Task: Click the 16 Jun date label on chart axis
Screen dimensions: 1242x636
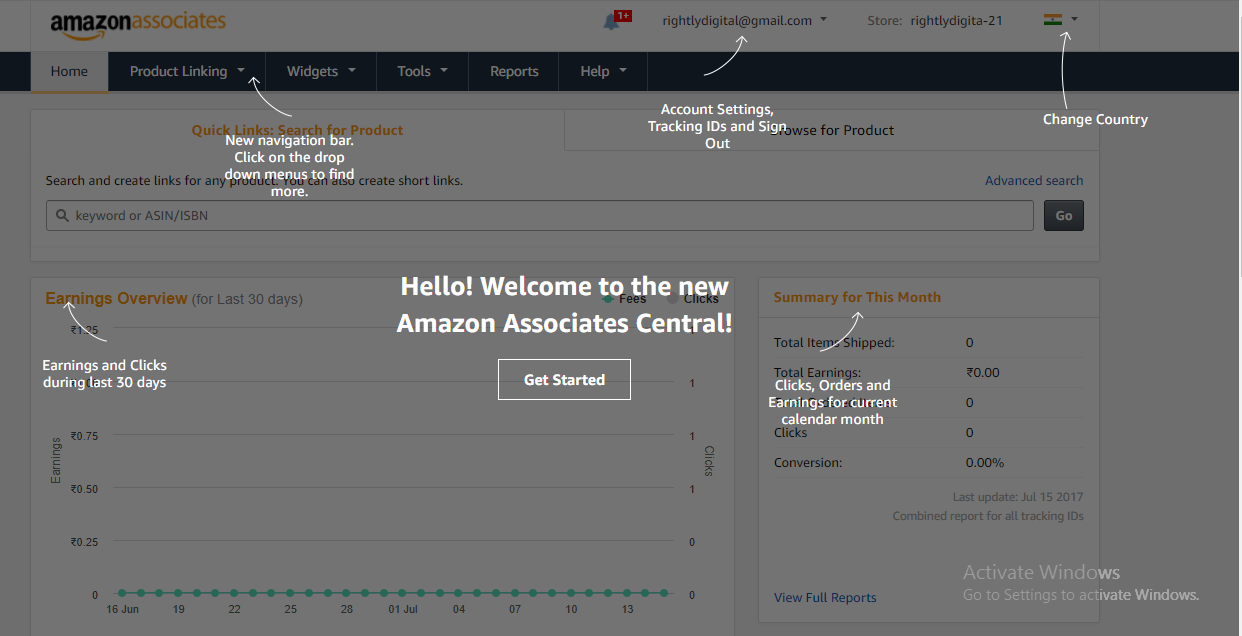Action: [x=122, y=609]
